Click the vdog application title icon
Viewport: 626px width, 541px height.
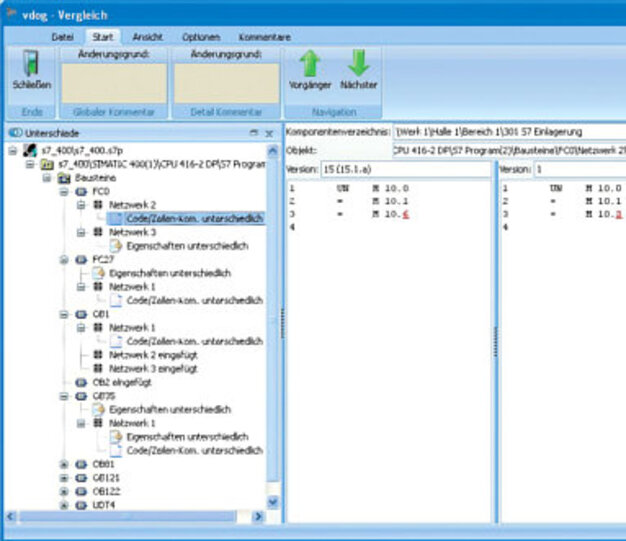pyautogui.click(x=12, y=14)
